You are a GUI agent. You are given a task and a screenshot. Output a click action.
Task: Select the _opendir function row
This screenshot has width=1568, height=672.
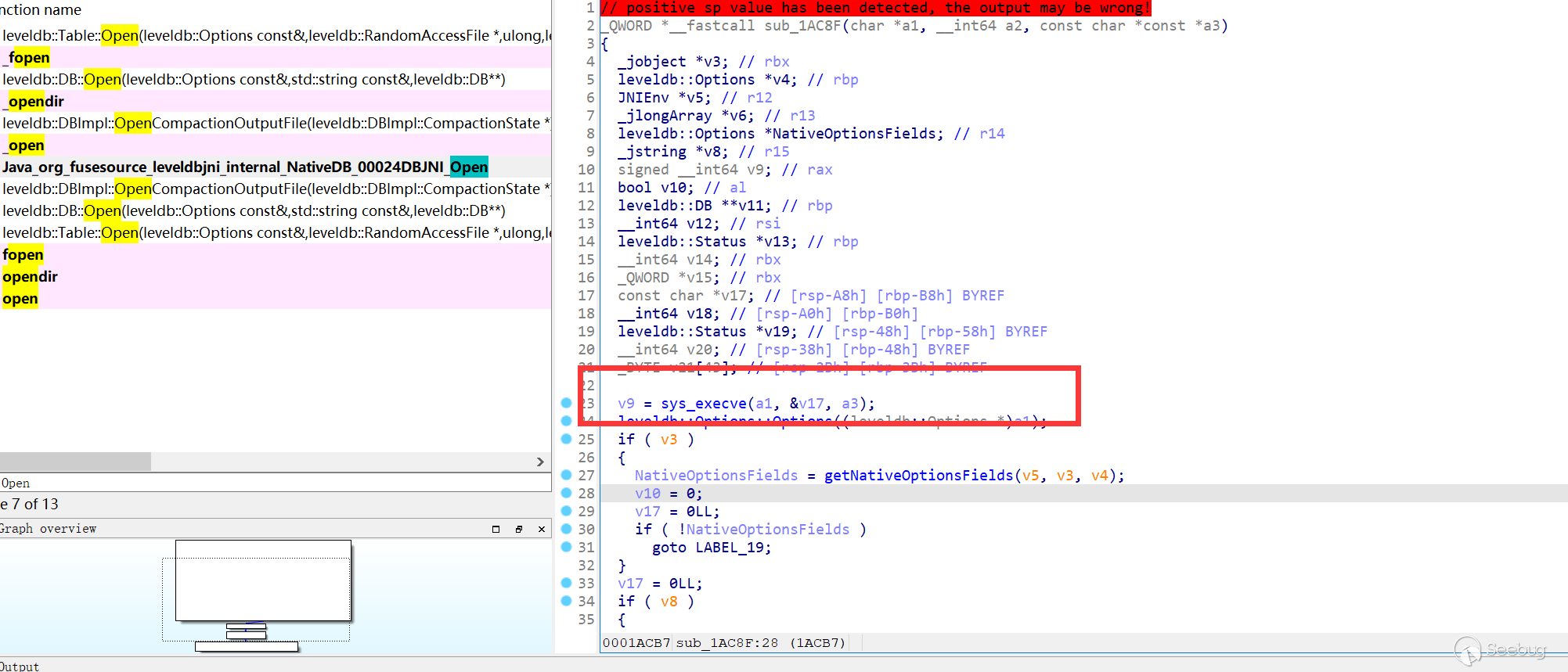coord(276,101)
